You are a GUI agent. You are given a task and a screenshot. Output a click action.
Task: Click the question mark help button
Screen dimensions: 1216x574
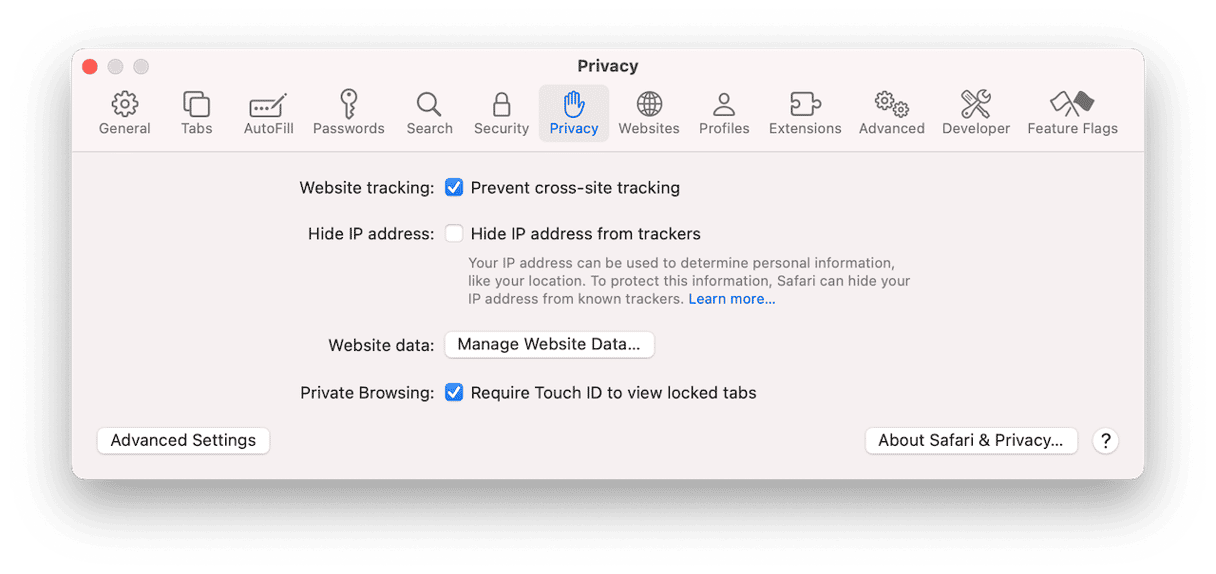(x=1105, y=440)
